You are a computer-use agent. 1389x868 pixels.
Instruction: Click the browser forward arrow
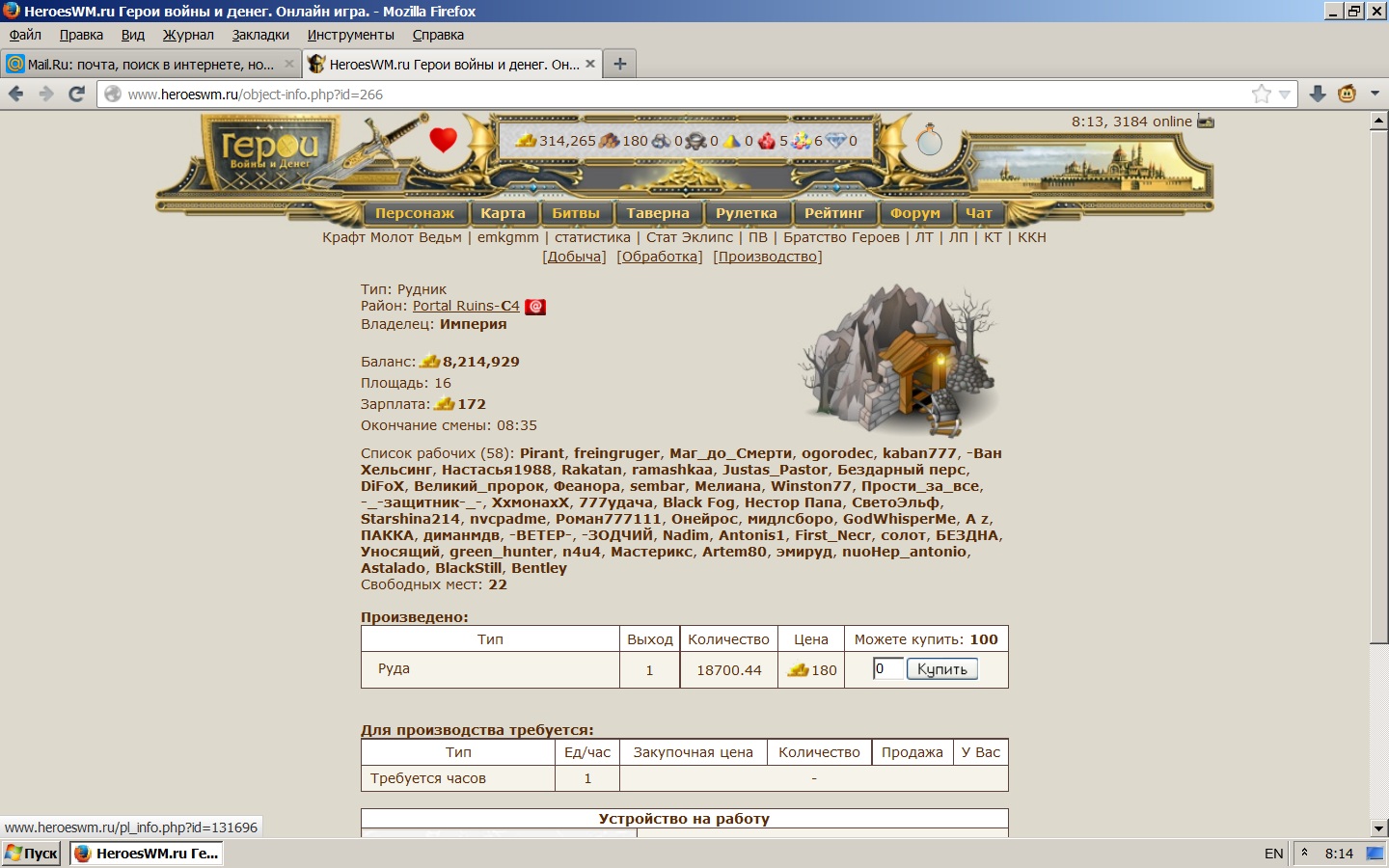(x=46, y=94)
